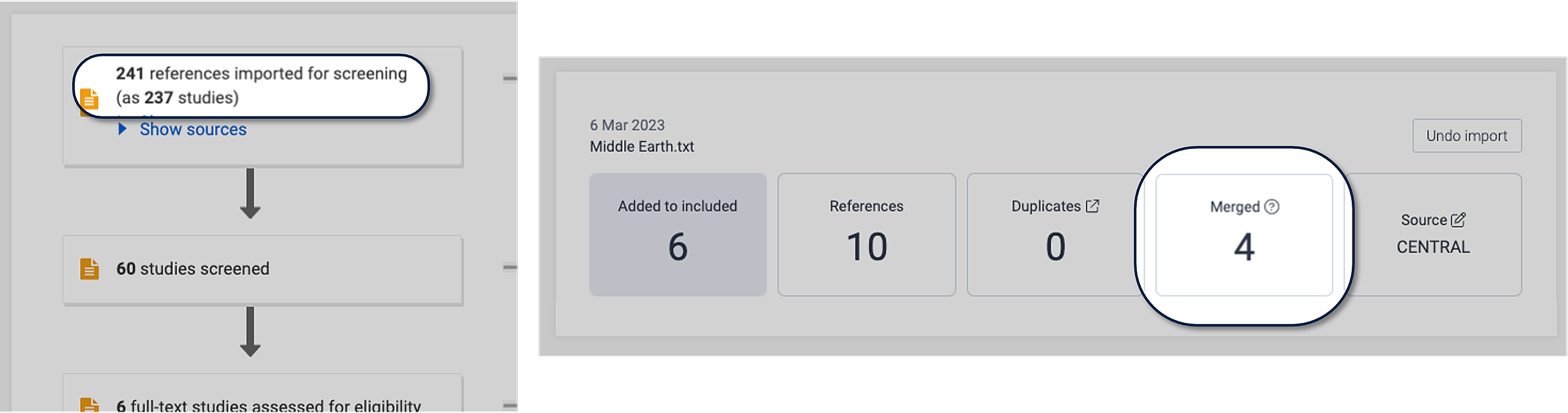Click the full-text studies assessed for eligibility row
The height and width of the screenshot is (413, 1568).
[268, 405]
